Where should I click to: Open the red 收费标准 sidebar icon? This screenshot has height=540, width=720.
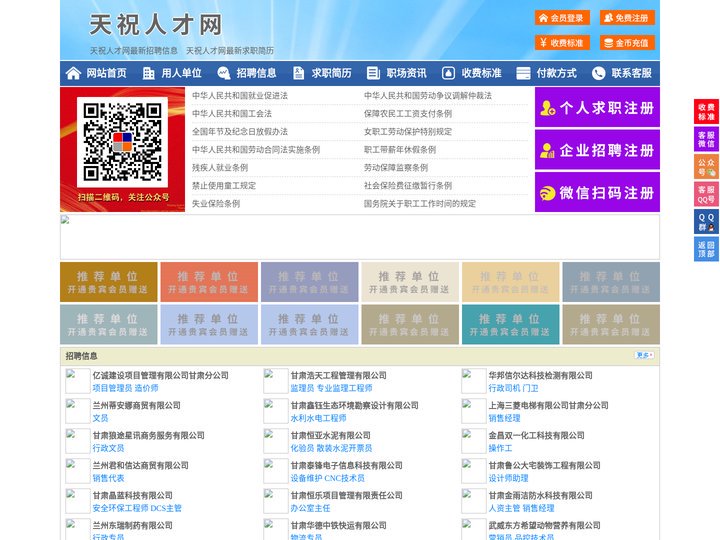coord(706,112)
